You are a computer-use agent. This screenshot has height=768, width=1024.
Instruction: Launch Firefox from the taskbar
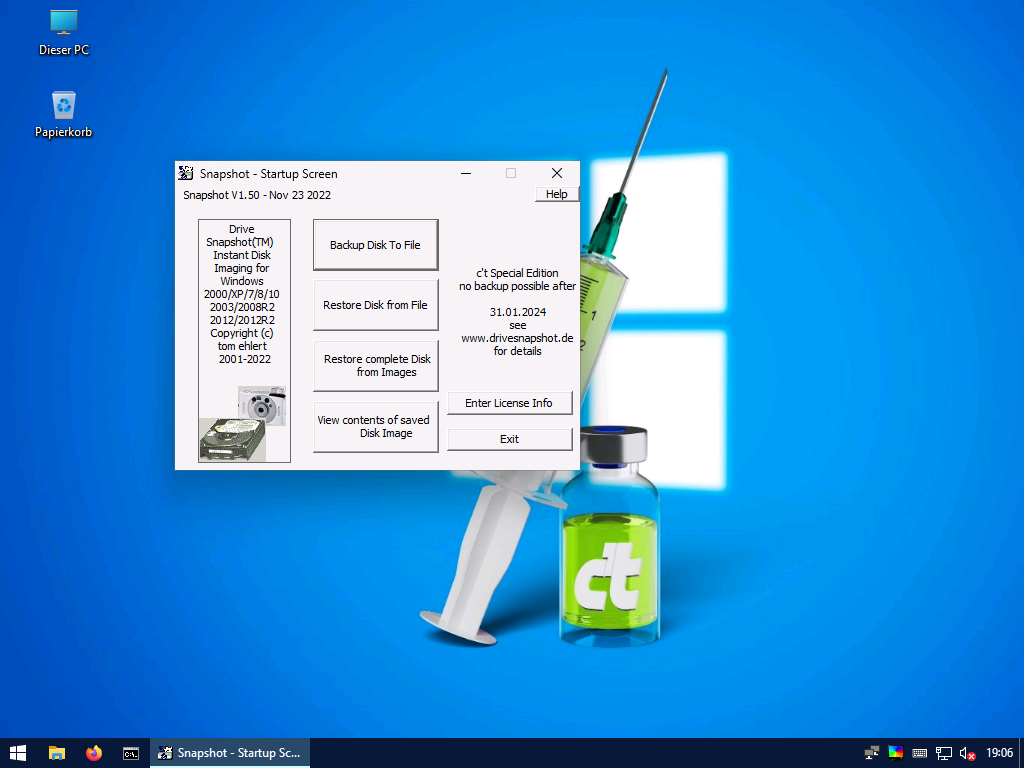pos(94,753)
